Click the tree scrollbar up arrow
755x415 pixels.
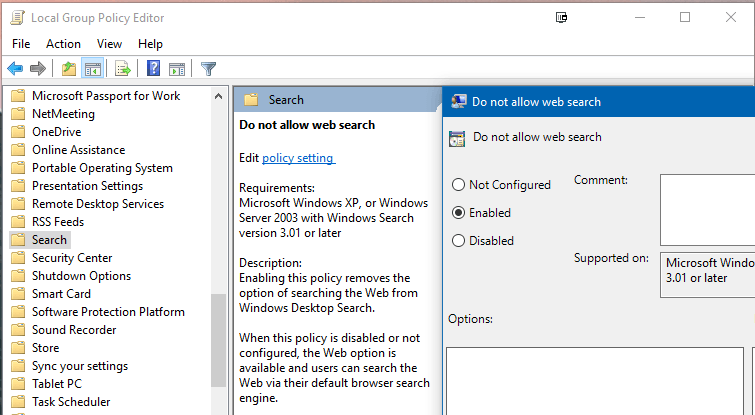coord(218,96)
